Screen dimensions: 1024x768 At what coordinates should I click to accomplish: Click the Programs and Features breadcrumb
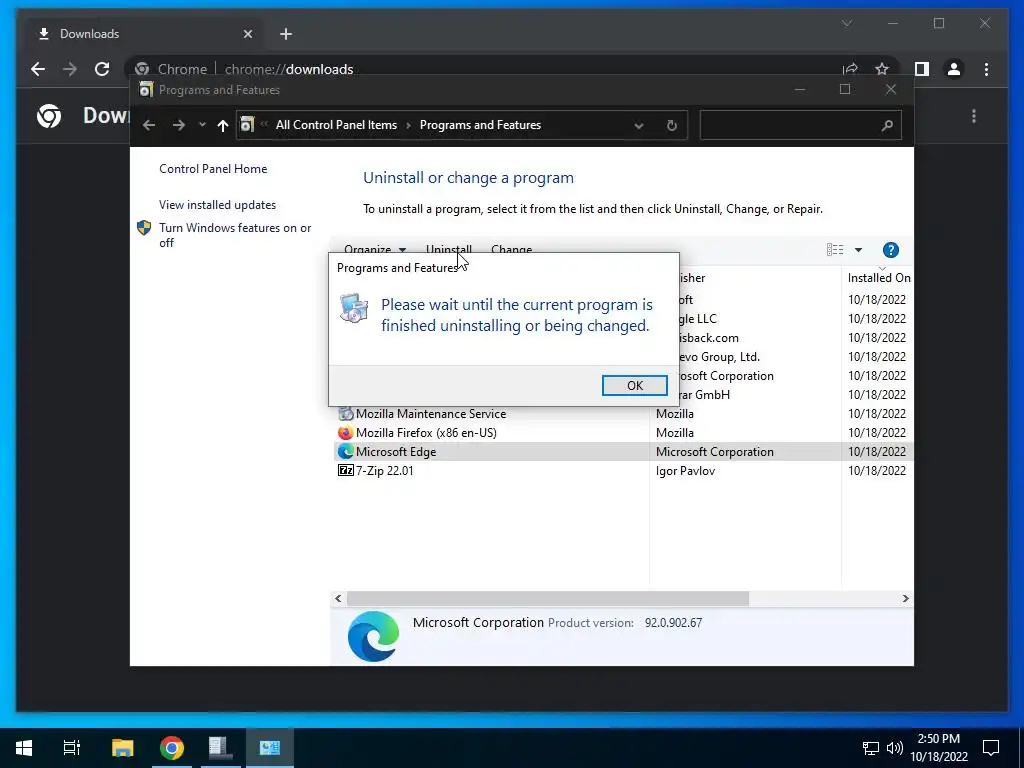click(480, 125)
